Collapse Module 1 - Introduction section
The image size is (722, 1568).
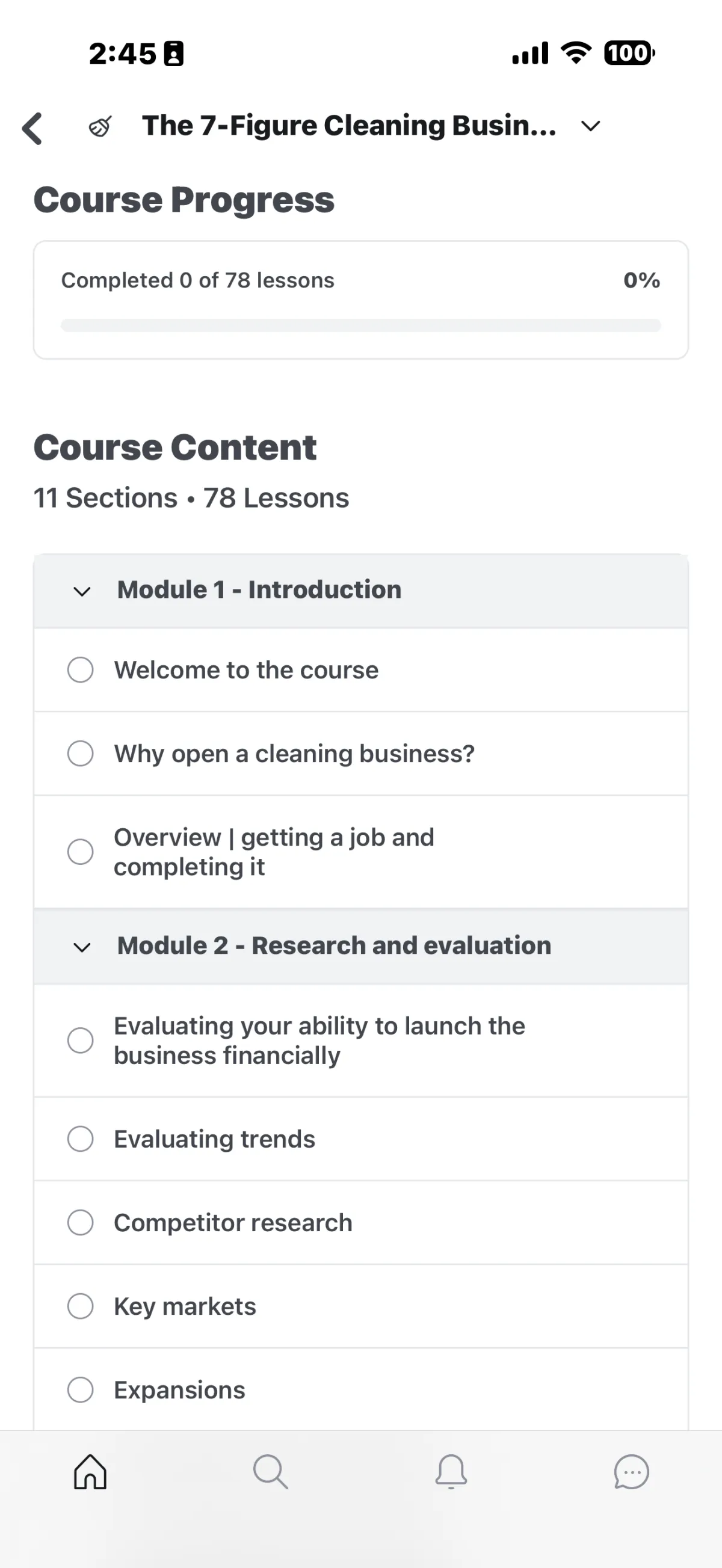(82, 591)
